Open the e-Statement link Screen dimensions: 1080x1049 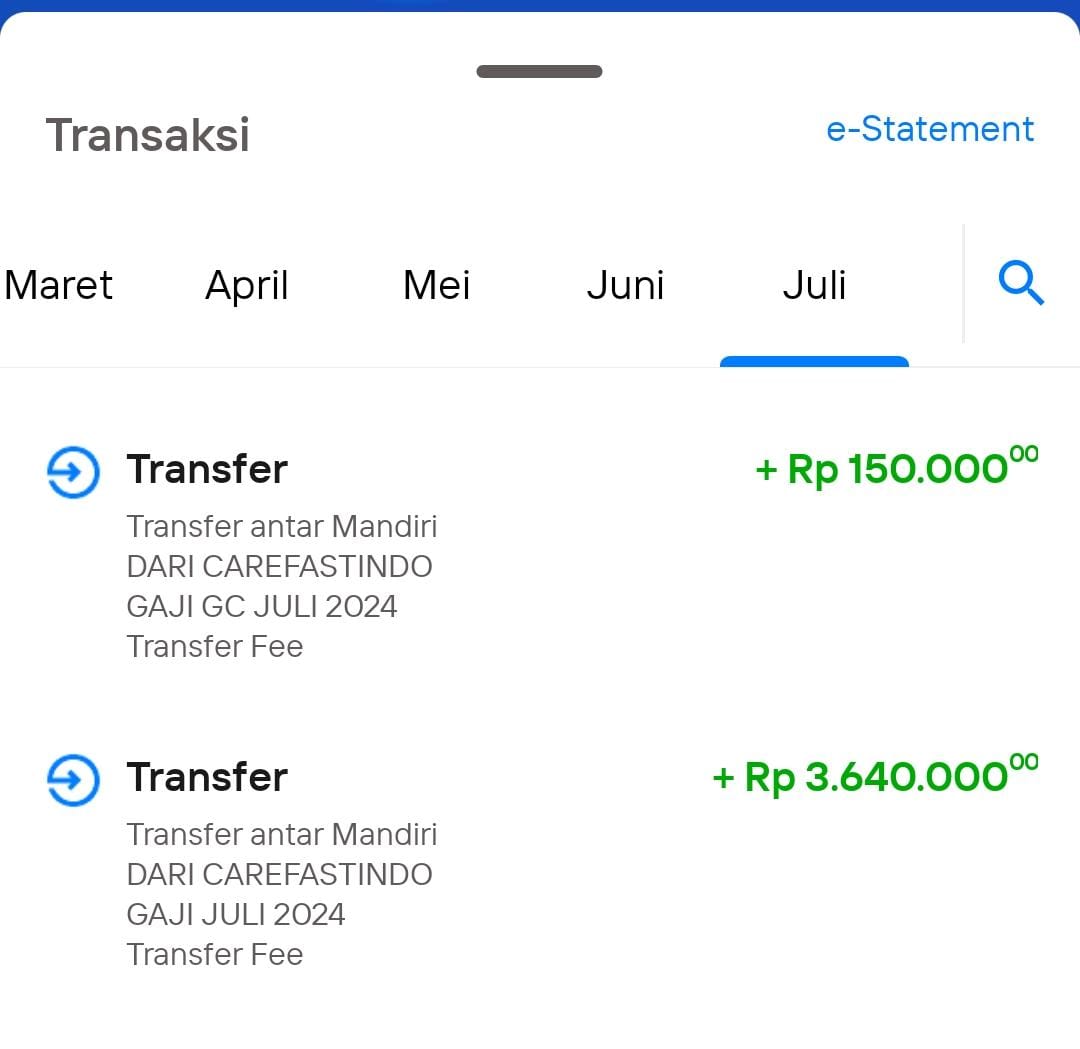tap(930, 129)
